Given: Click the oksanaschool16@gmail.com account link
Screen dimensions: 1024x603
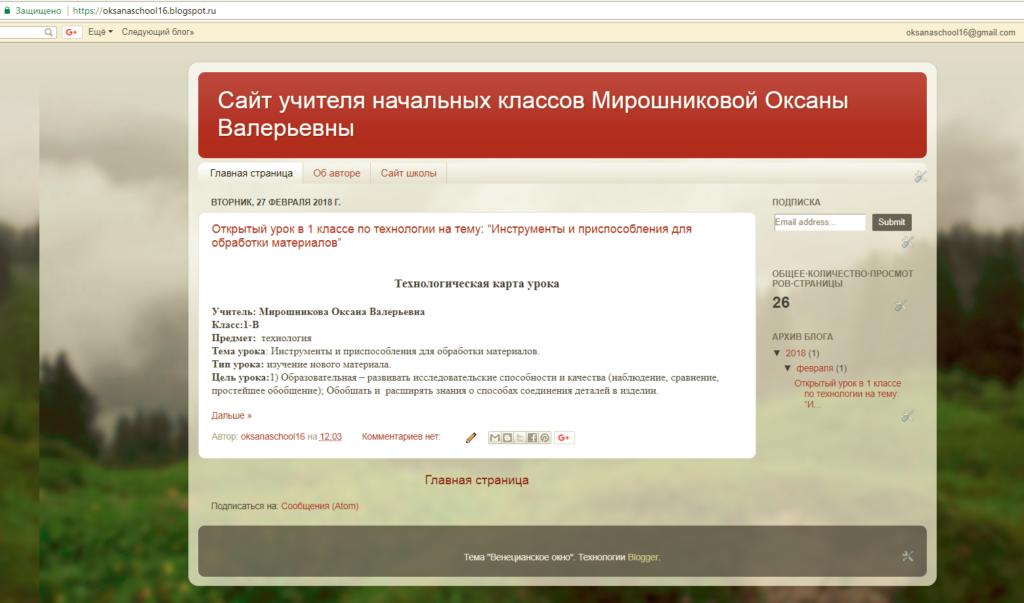Looking at the screenshot, I should pyautogui.click(x=960, y=33).
